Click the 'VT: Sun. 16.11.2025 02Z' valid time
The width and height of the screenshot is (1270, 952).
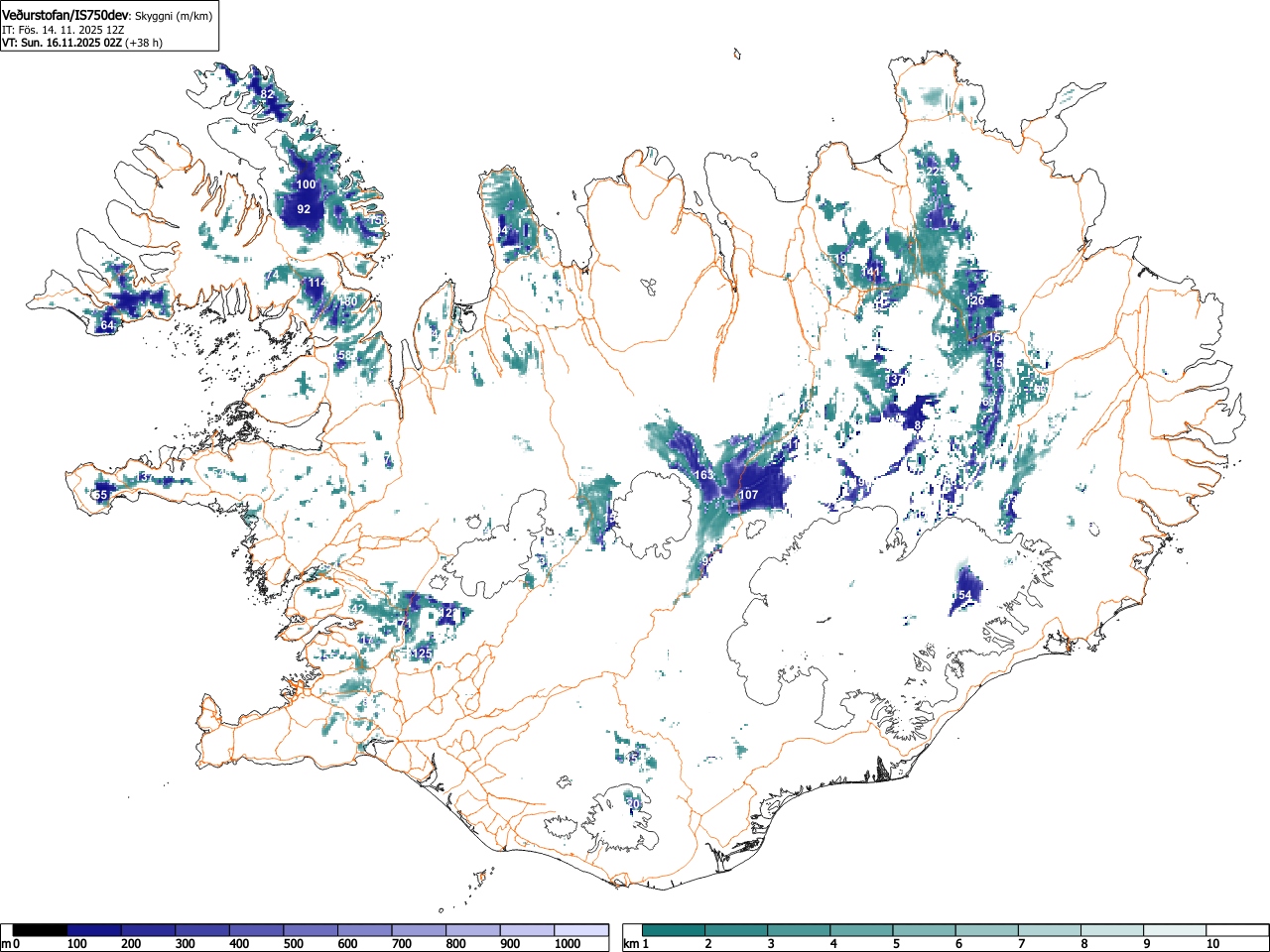click(63, 43)
